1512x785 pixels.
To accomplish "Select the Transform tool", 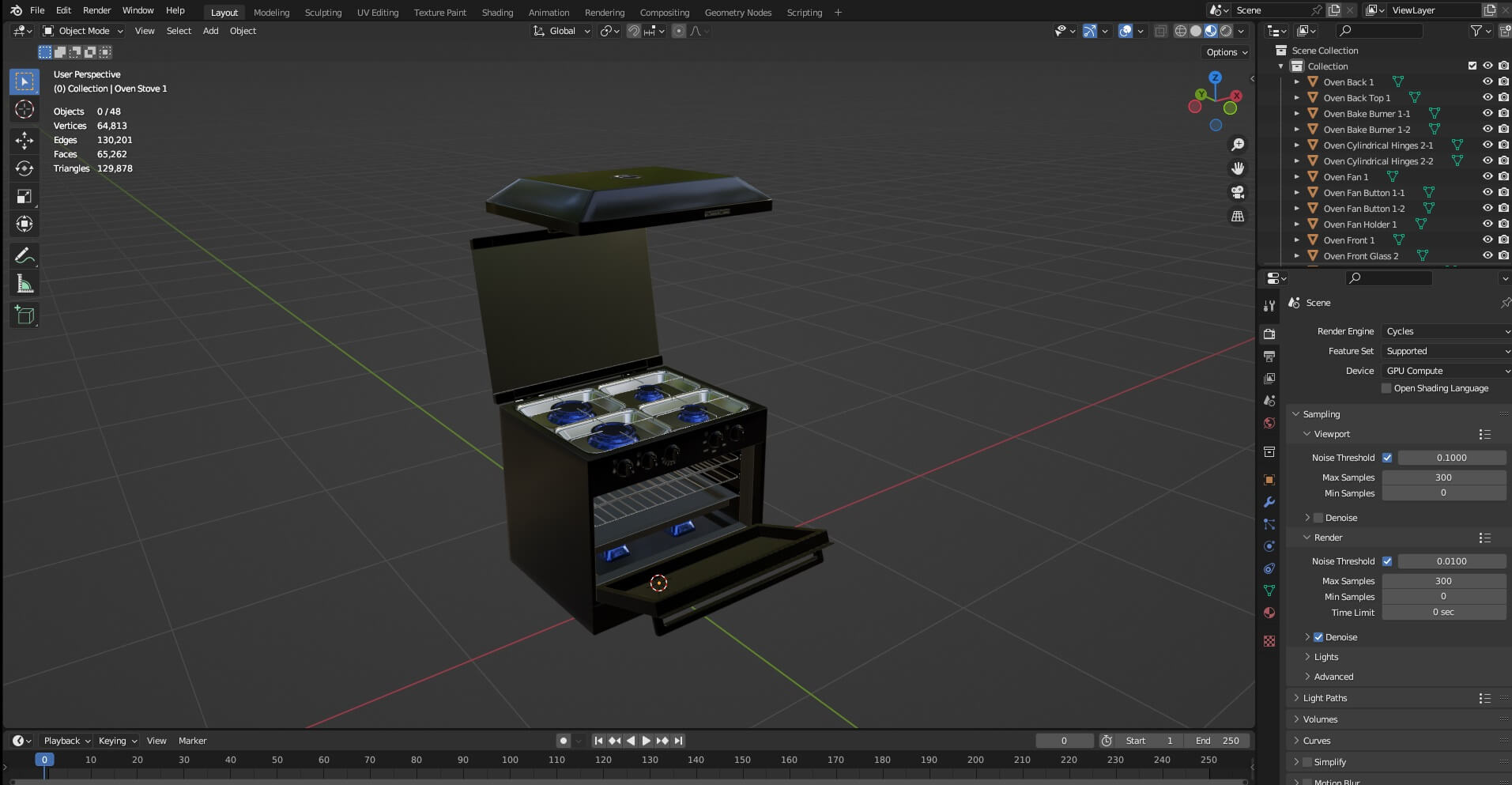I will pos(25,224).
